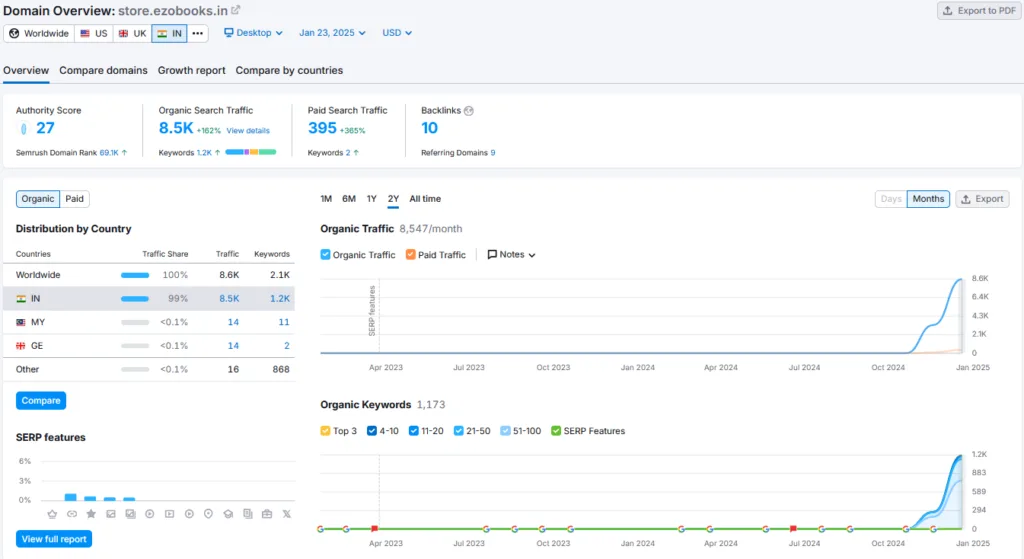Click the blue Compare button

tap(40, 400)
